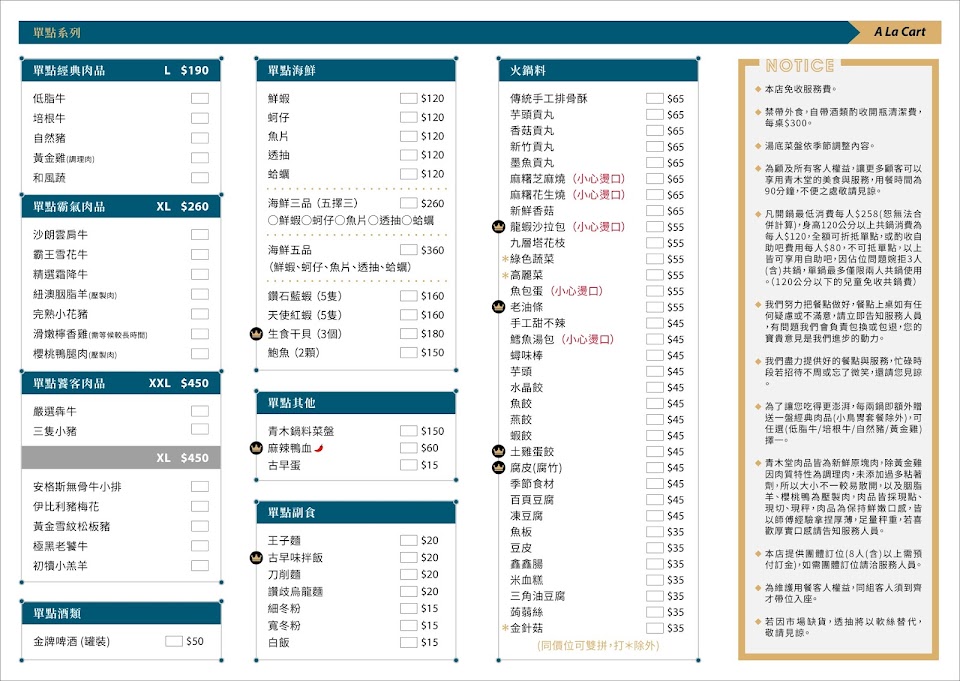Click the red chili icon after 麻辣鴨血
Viewport: 960px width, 681px height.
[318, 449]
